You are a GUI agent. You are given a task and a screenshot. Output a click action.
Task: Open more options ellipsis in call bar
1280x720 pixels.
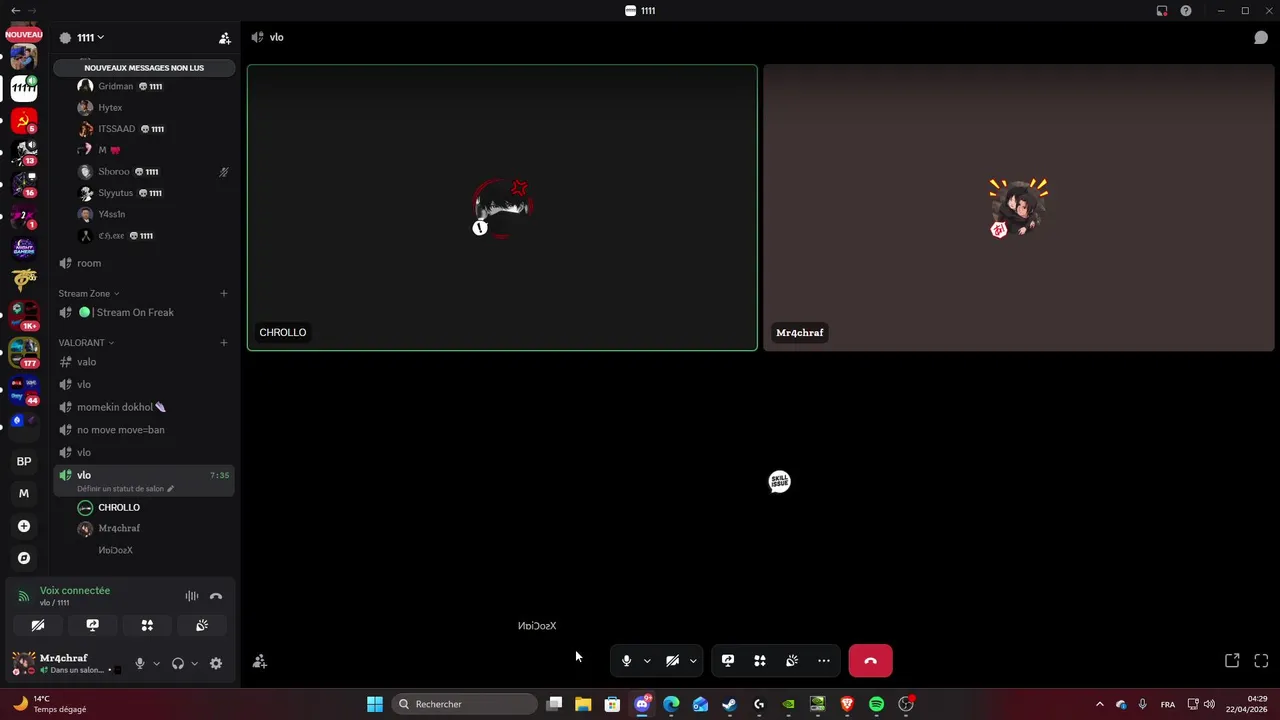(x=824, y=661)
